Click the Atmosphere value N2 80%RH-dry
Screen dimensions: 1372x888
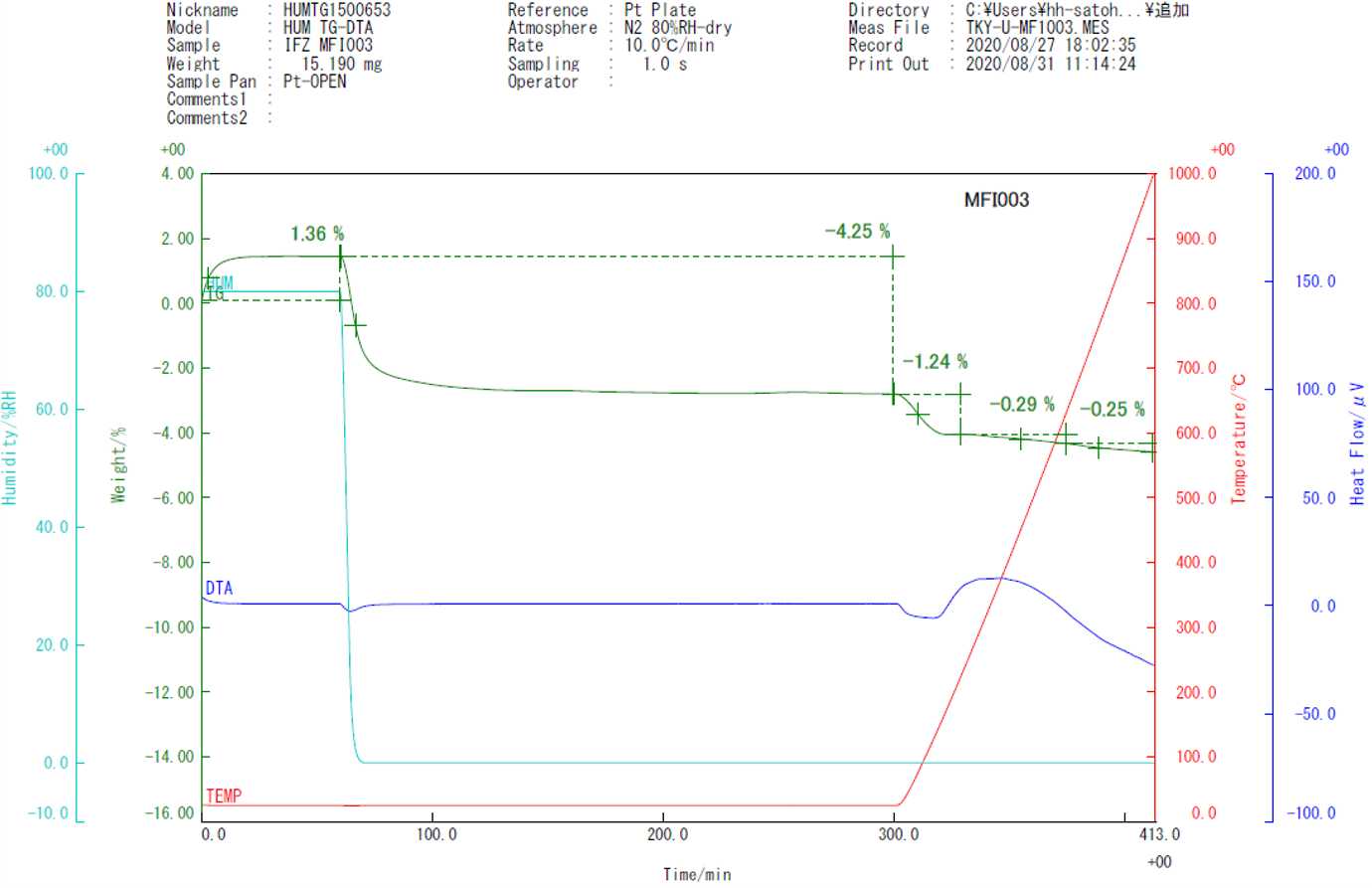tap(678, 28)
